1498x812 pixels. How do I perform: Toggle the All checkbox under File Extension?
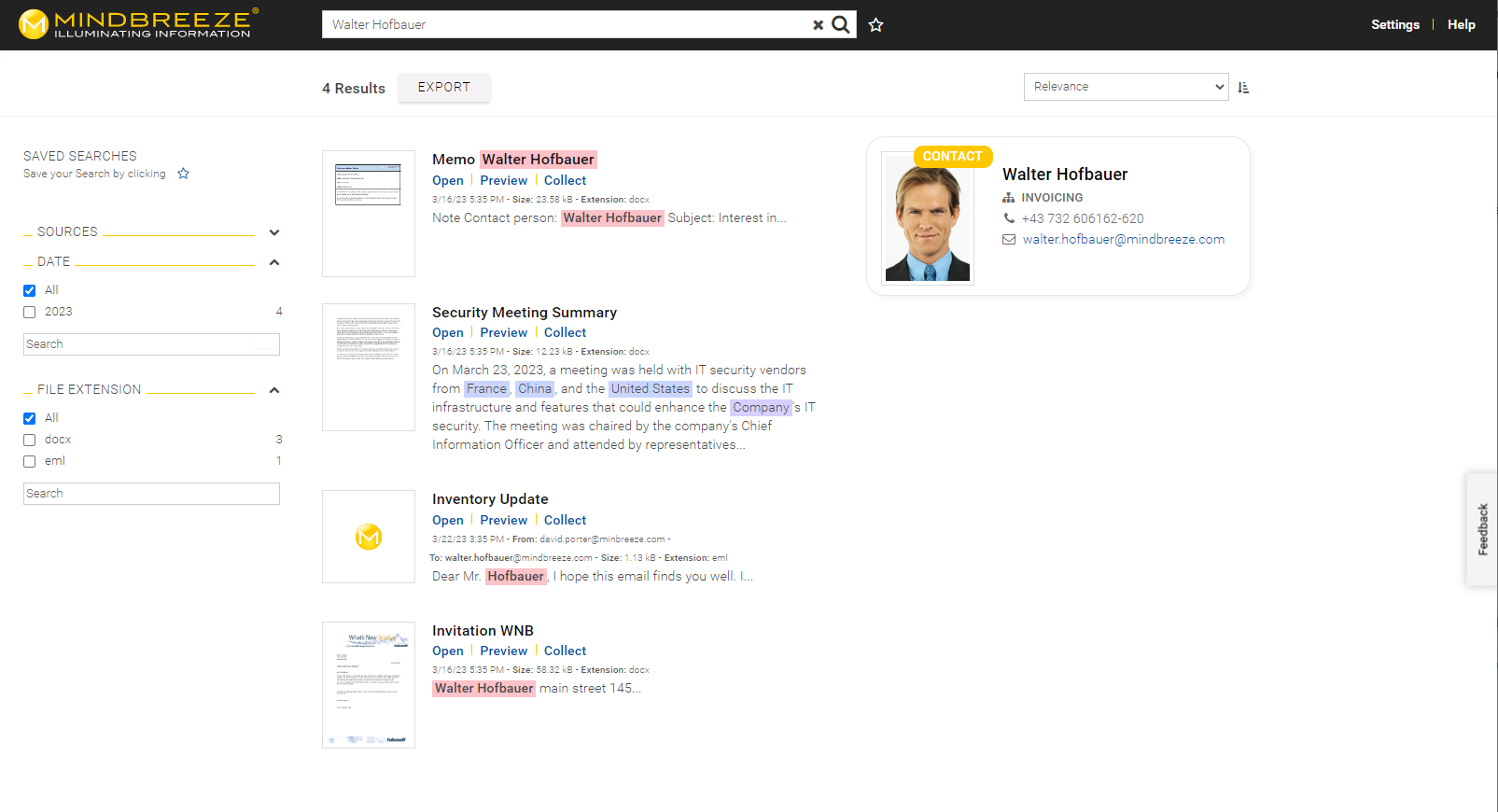[30, 418]
